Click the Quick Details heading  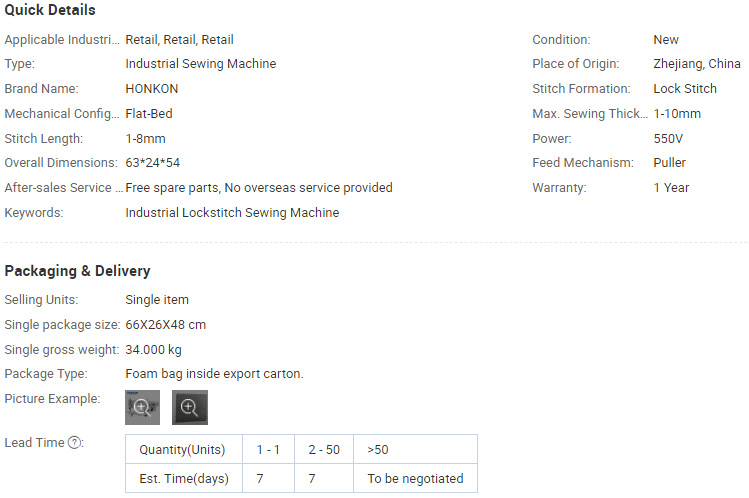coord(50,10)
